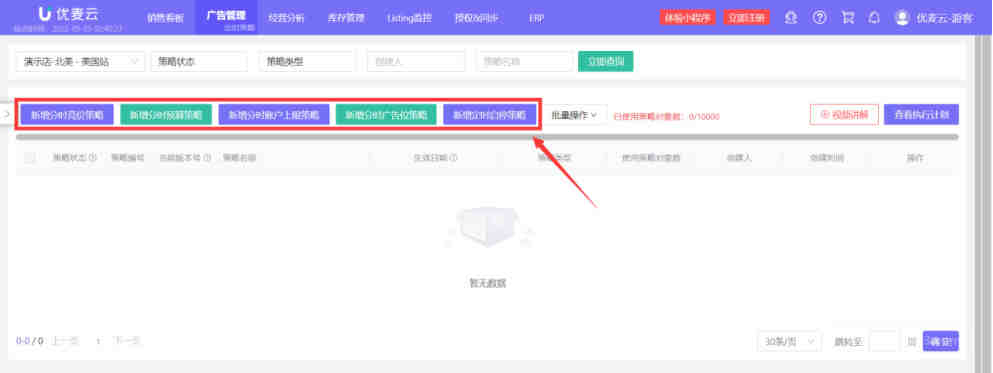This screenshot has height=373, width=993.
Task: Click the info icon beside 生效日期 column
Action: pyautogui.click(x=454, y=158)
